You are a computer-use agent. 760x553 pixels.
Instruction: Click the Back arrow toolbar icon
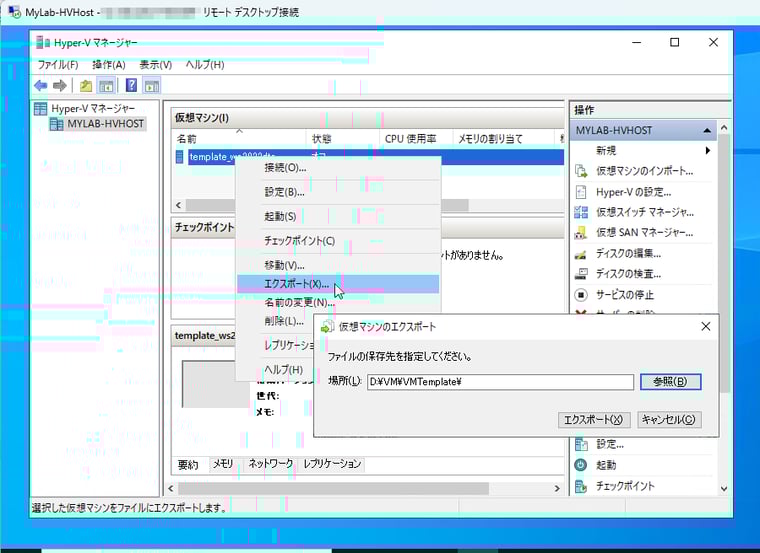click(x=41, y=86)
